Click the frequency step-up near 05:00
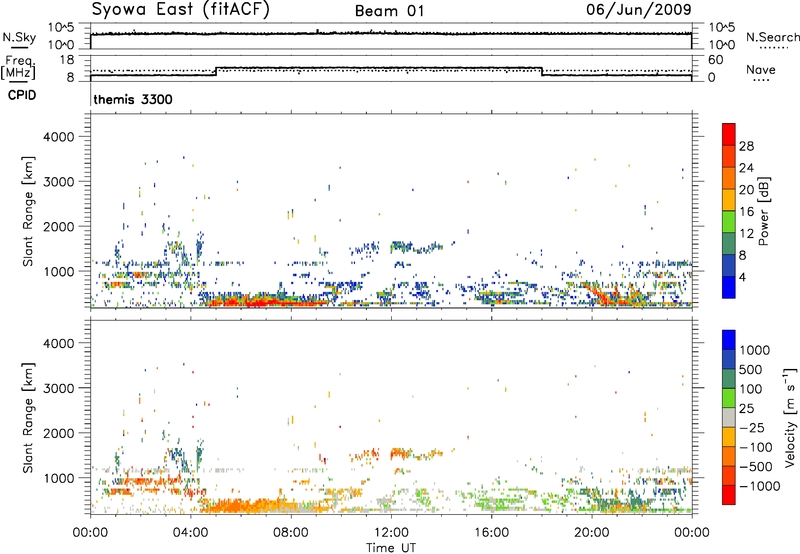This screenshot has width=800, height=554. [216, 71]
